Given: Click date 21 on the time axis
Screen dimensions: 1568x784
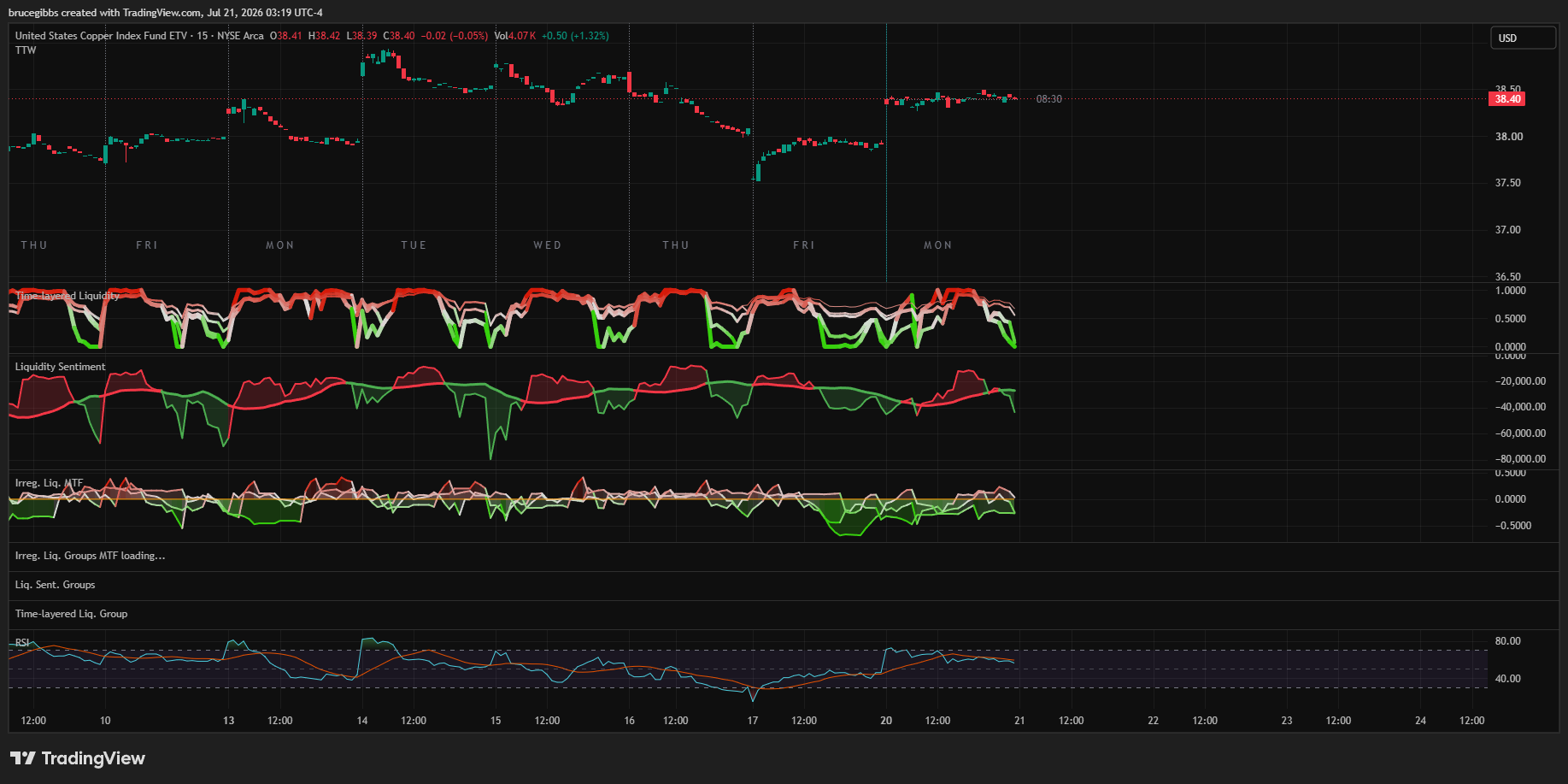Looking at the screenshot, I should click(x=1019, y=721).
